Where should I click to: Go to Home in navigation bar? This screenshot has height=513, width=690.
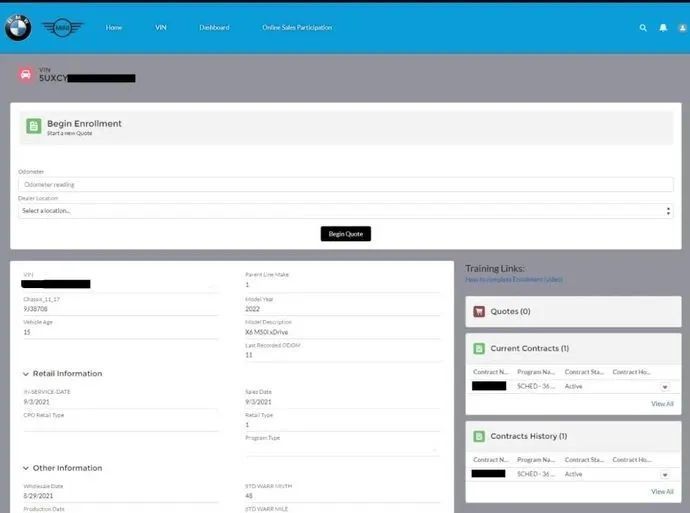(x=114, y=27)
